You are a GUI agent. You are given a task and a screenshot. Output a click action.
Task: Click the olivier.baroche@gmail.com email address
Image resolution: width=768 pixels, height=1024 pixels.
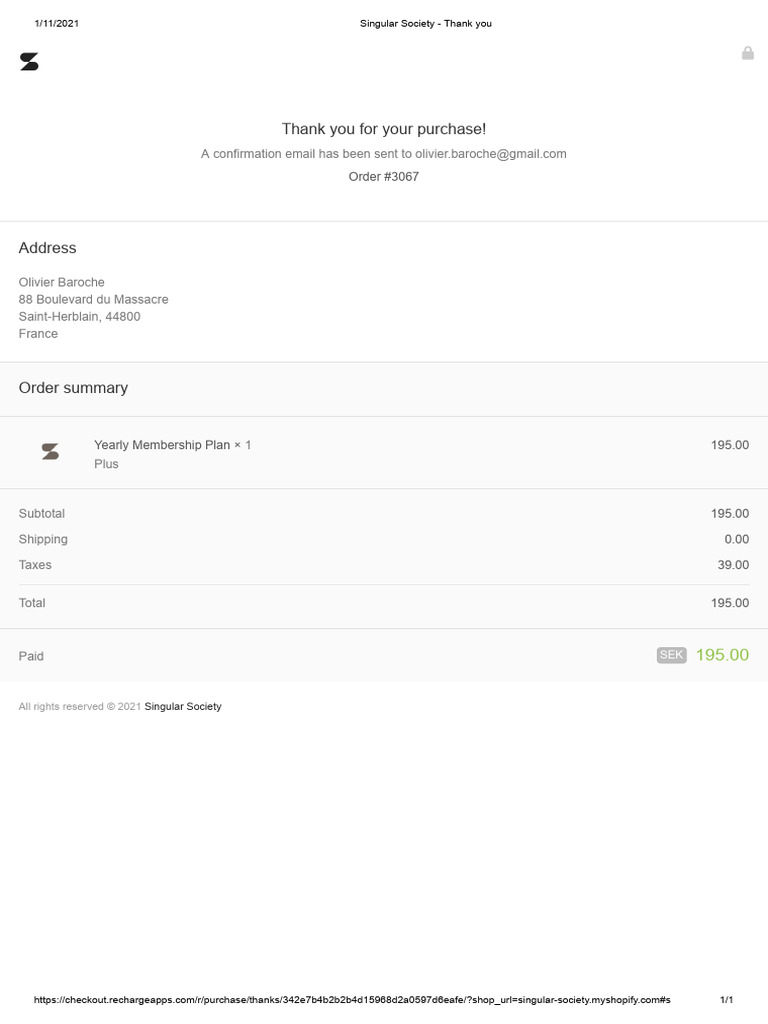click(x=491, y=154)
